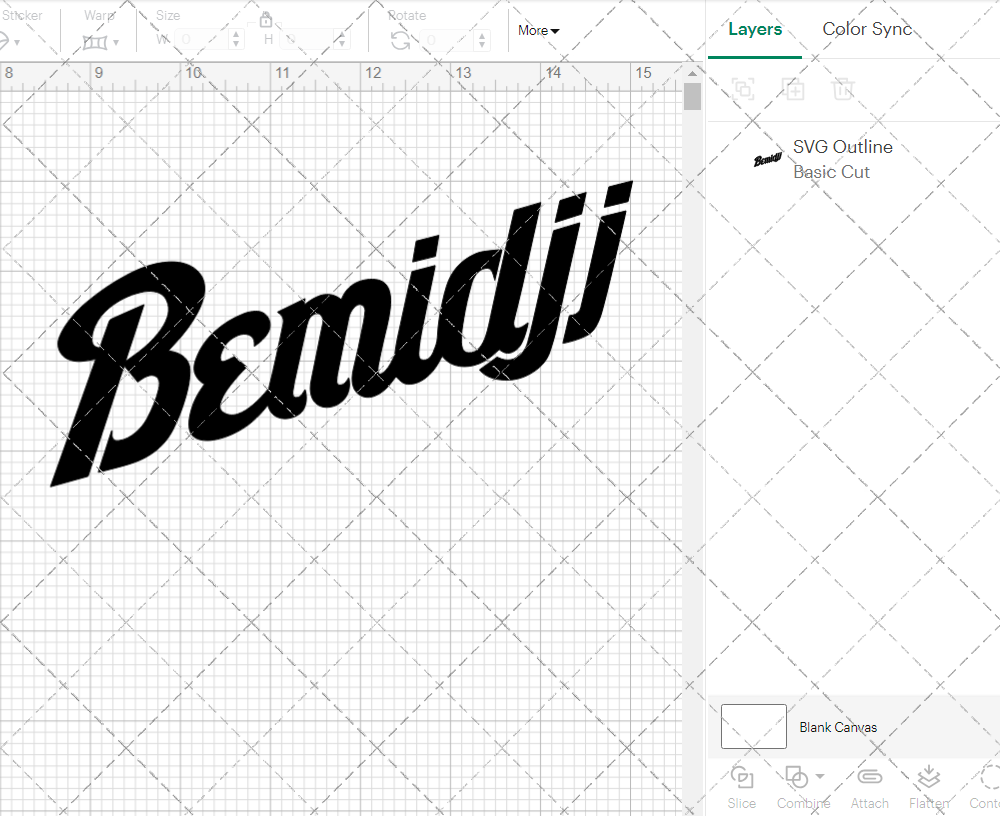
Task: Select the Slice tool
Action: [x=741, y=786]
